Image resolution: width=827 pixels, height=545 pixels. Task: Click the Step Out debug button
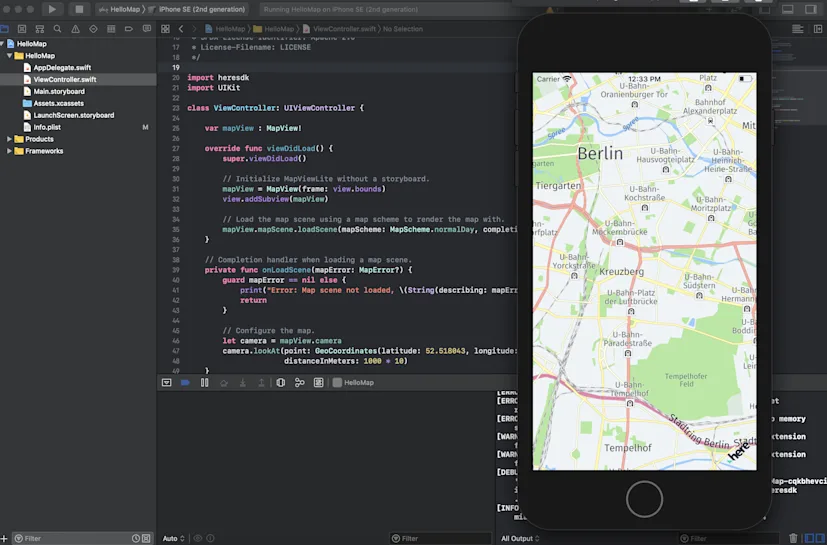[261, 383]
